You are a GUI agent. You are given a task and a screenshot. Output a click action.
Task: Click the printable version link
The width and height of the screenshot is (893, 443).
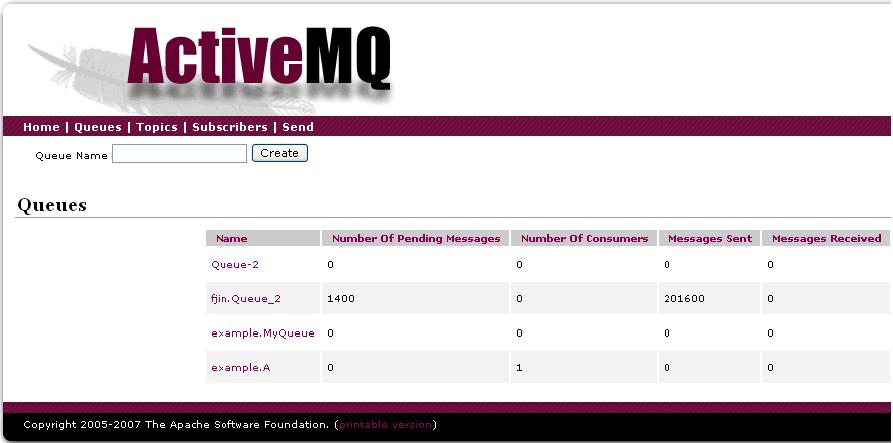tap(385, 424)
